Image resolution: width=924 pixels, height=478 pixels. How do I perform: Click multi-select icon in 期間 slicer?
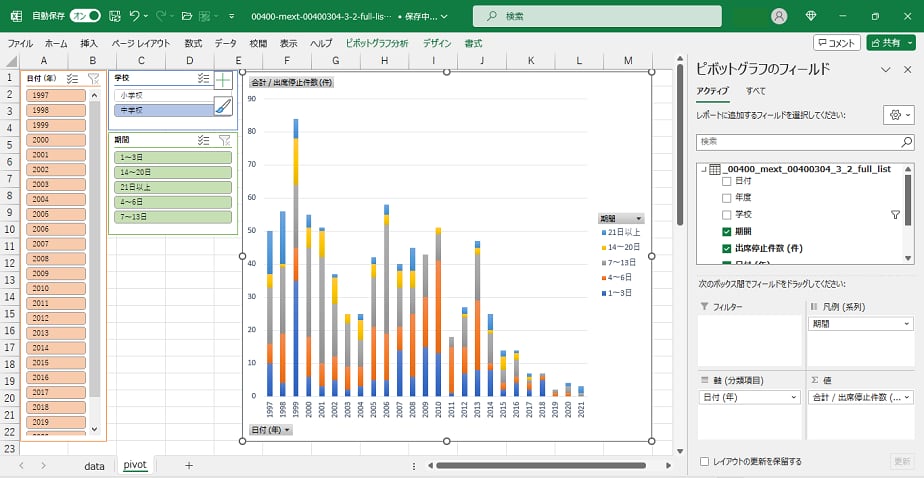203,141
